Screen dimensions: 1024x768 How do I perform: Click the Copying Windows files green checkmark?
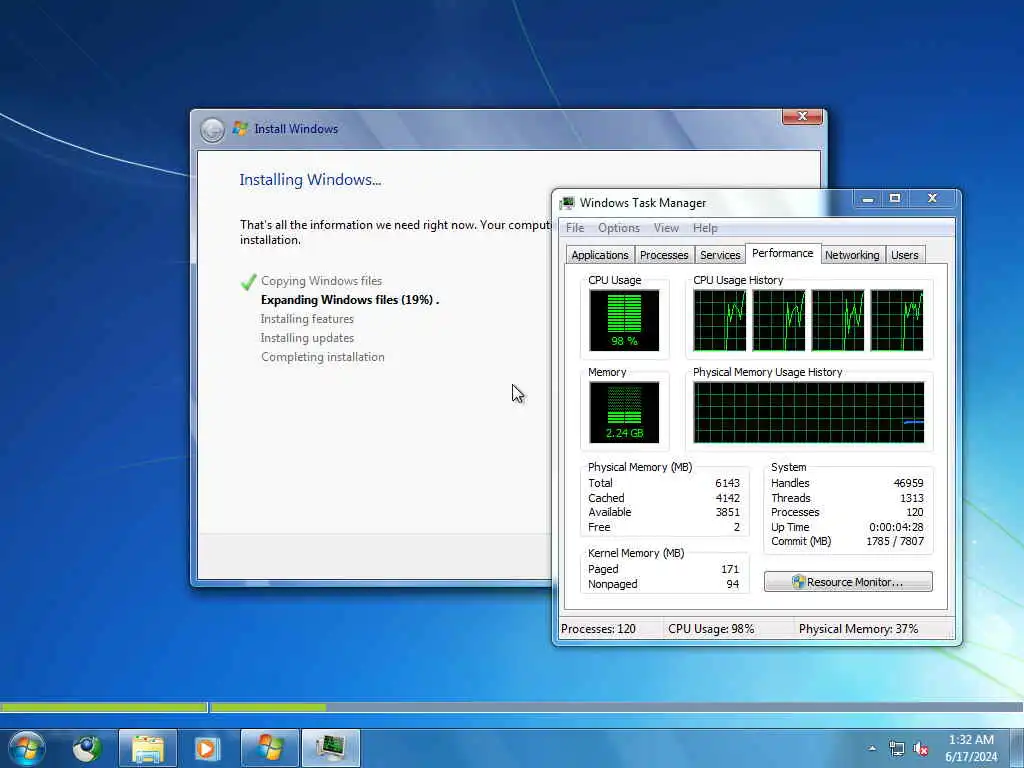tap(248, 282)
